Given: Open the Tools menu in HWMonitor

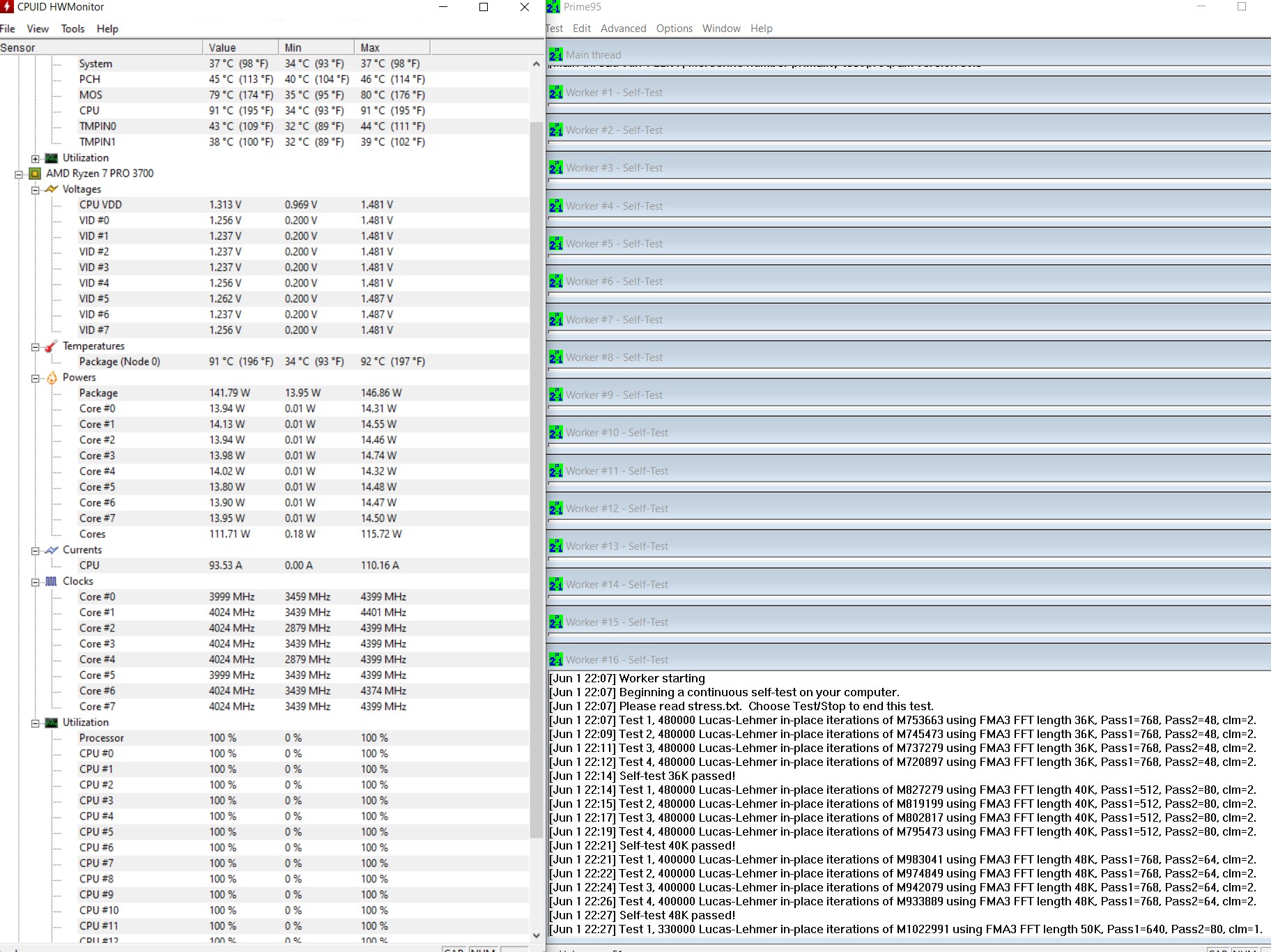Looking at the screenshot, I should pyautogui.click(x=72, y=29).
